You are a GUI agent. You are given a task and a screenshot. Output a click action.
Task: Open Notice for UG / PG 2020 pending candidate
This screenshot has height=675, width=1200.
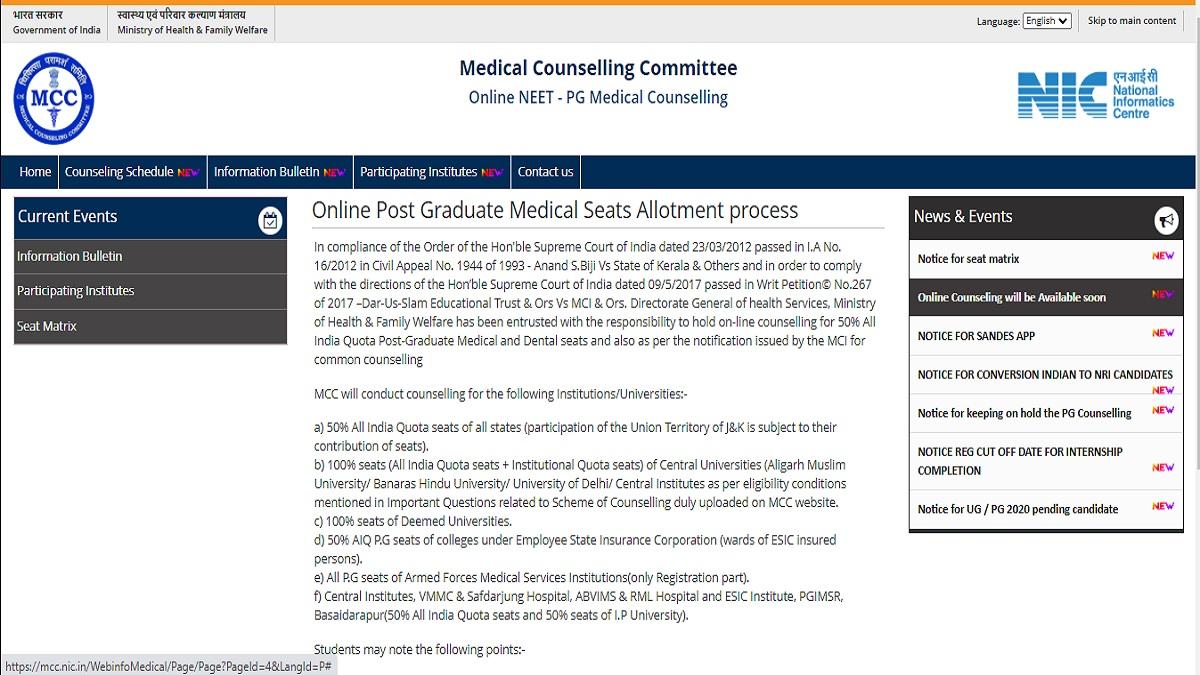1017,509
